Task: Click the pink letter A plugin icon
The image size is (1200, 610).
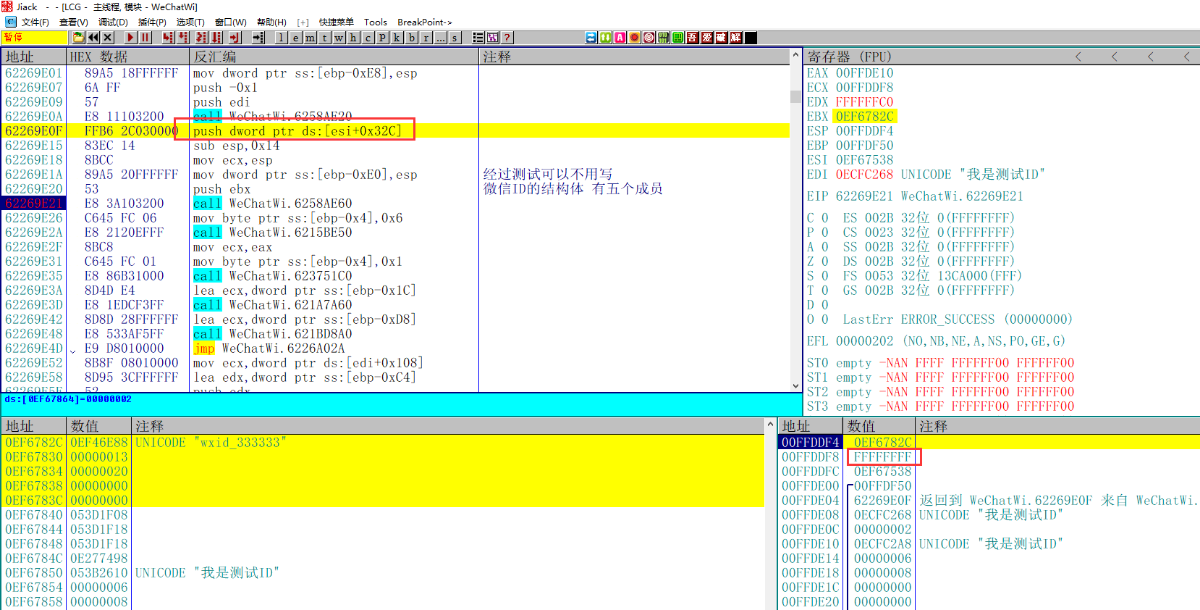Action: [x=621, y=38]
